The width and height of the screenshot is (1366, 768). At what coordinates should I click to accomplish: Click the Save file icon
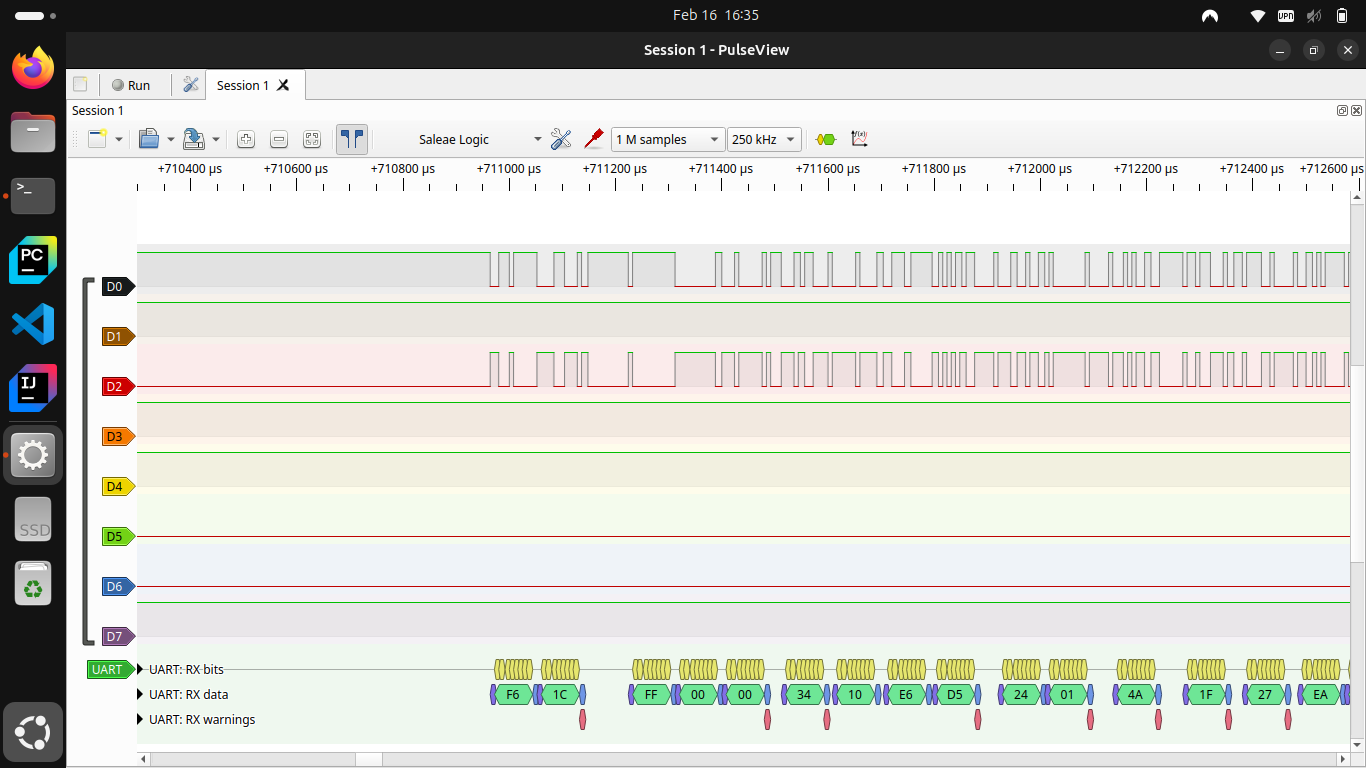(x=194, y=139)
